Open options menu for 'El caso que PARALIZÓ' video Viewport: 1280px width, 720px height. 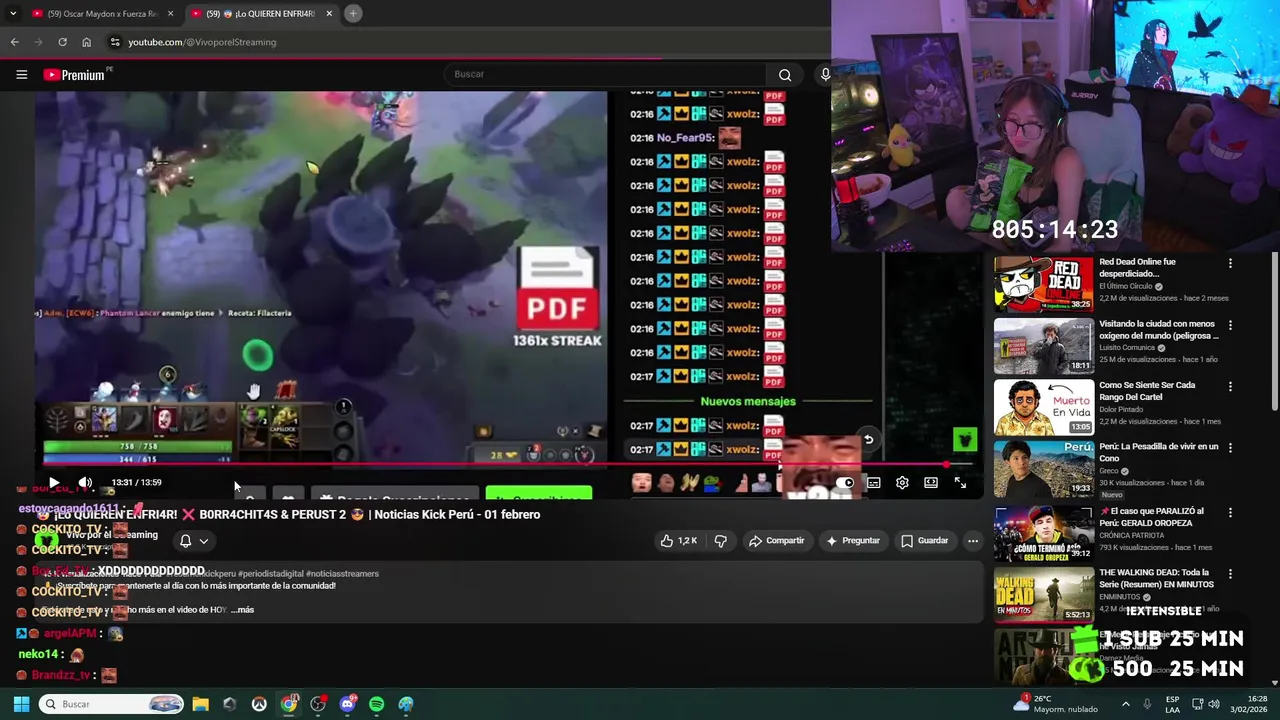coord(1230,513)
